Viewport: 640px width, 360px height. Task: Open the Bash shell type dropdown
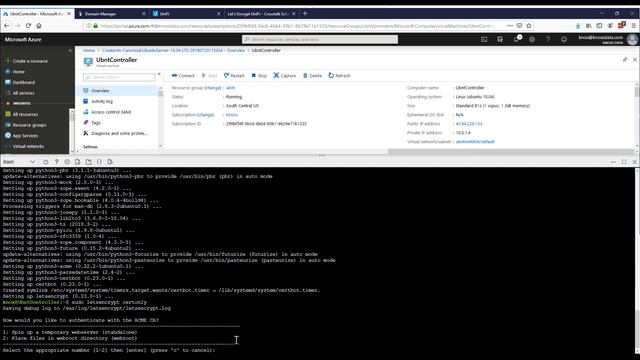pos(19,162)
